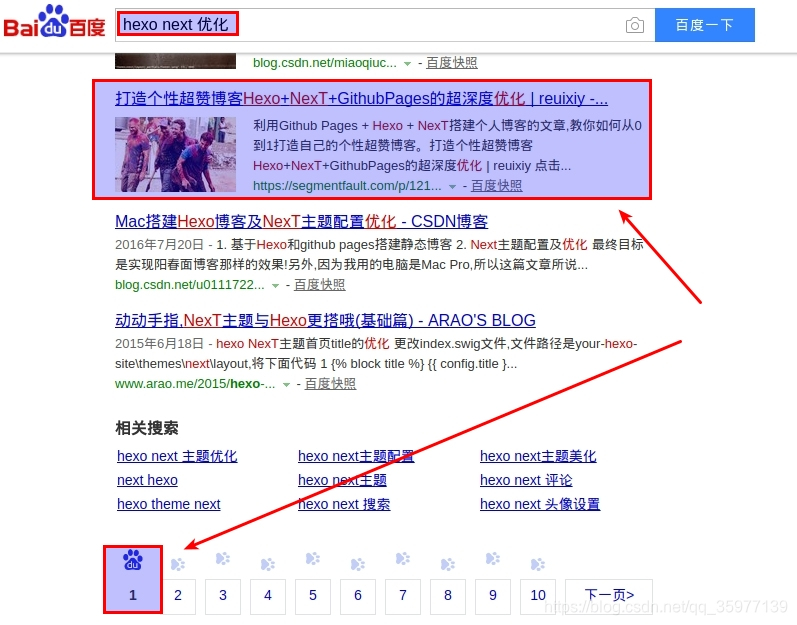Select related search hexo next主题配置

click(x=356, y=456)
